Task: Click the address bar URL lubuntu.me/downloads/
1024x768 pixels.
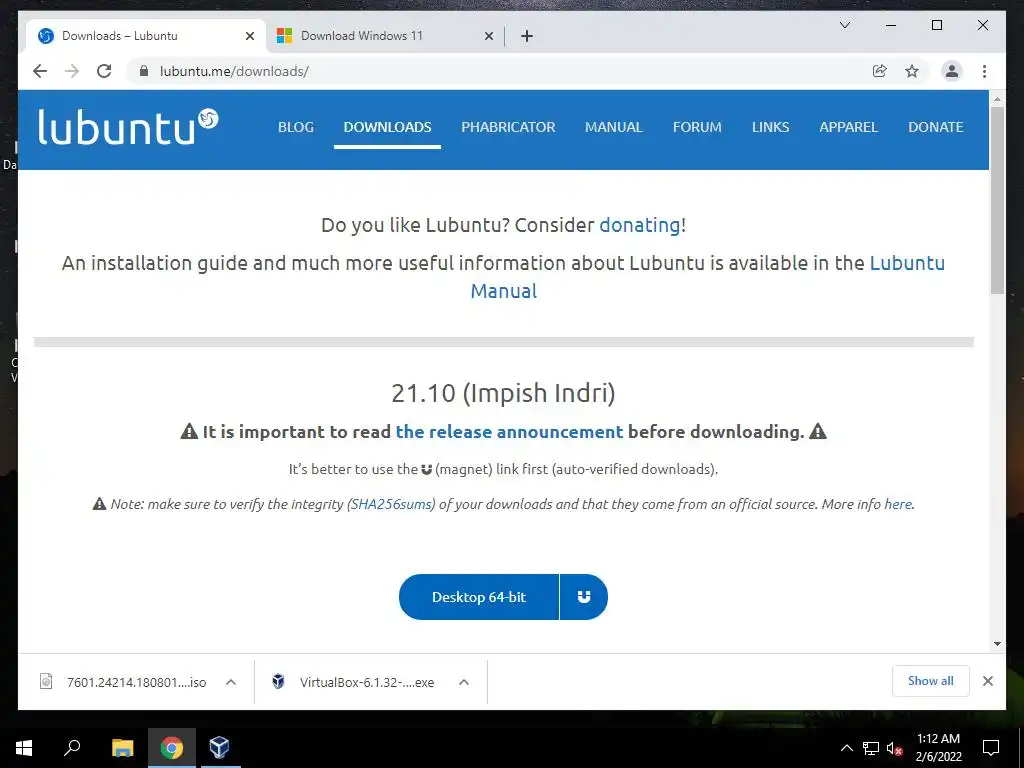Action: pyautogui.click(x=234, y=71)
